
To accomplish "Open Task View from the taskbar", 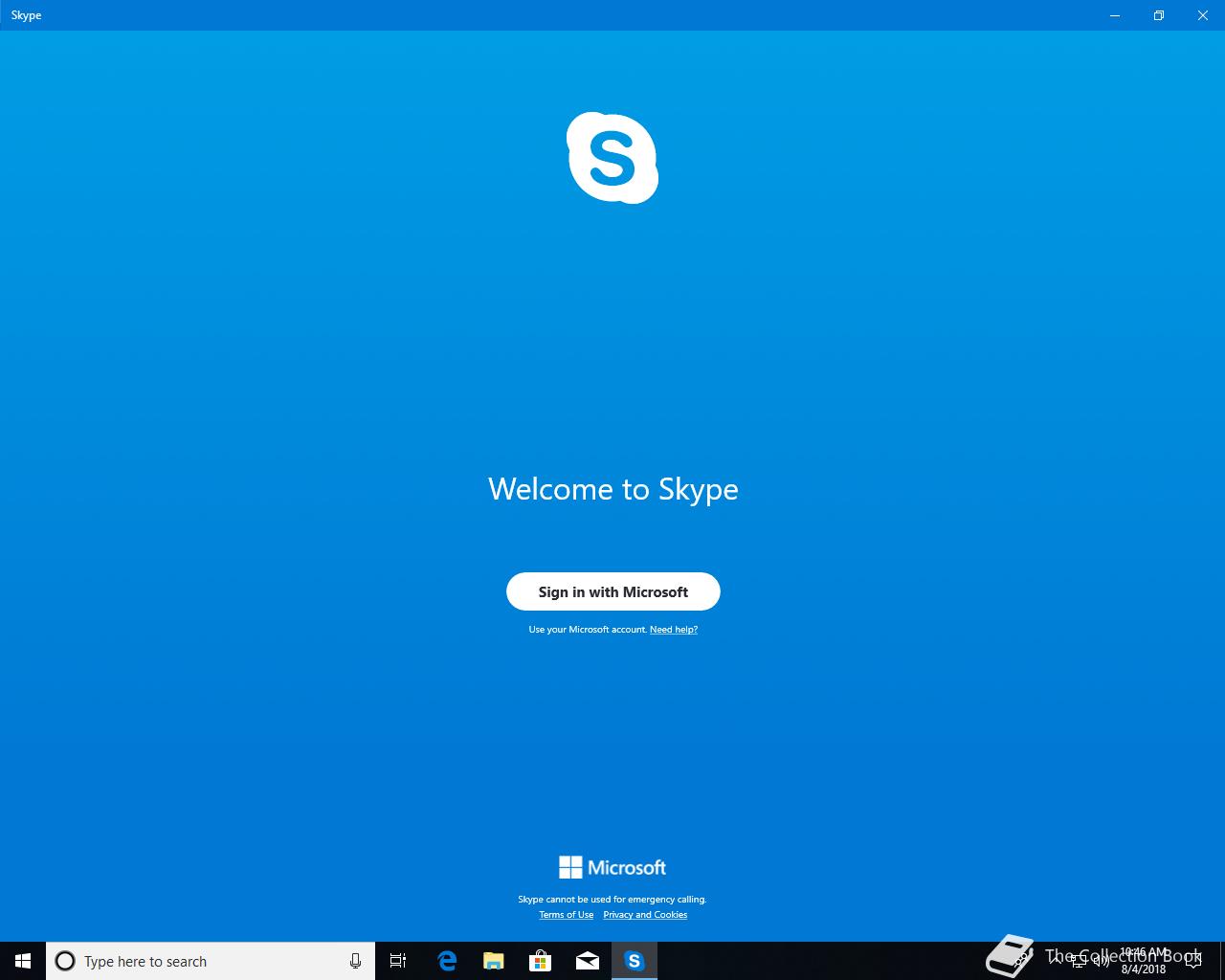I will (398, 961).
